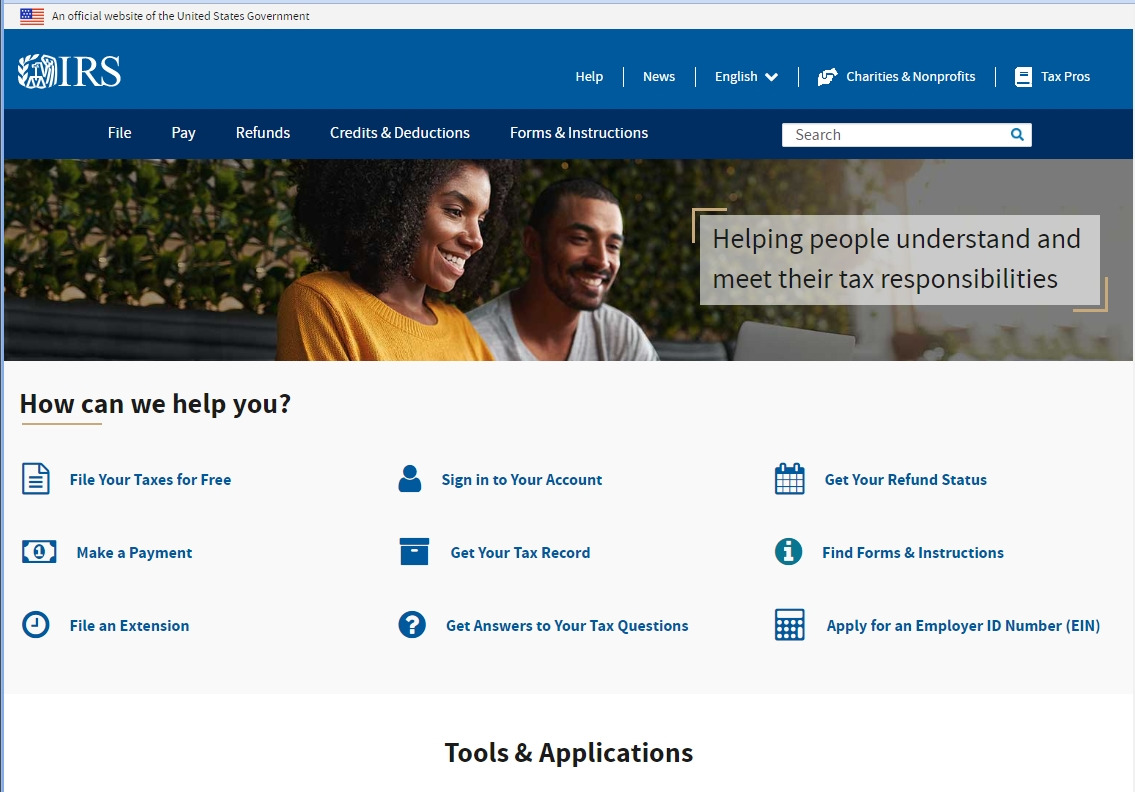1135x792 pixels.
Task: Click the File Your Taxes document icon
Action: tap(35, 479)
